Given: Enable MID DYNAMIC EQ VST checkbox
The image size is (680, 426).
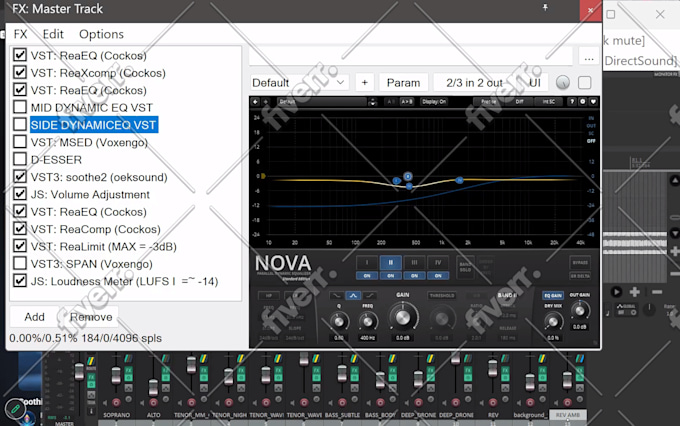Looking at the screenshot, I should coord(20,107).
